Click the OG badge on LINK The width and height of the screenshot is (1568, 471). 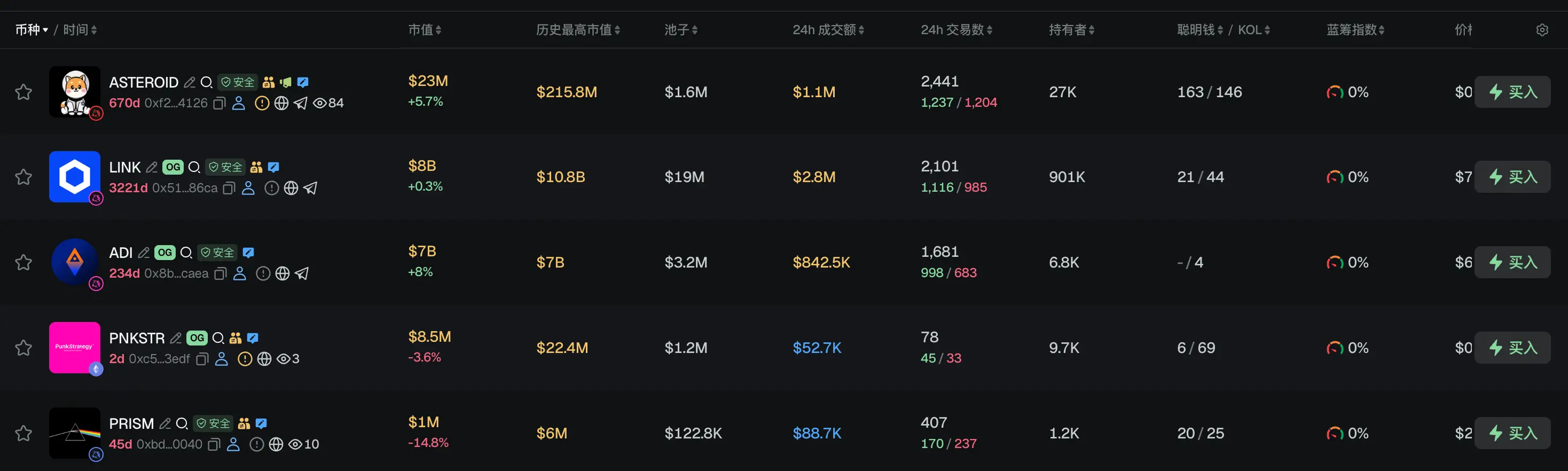(173, 167)
